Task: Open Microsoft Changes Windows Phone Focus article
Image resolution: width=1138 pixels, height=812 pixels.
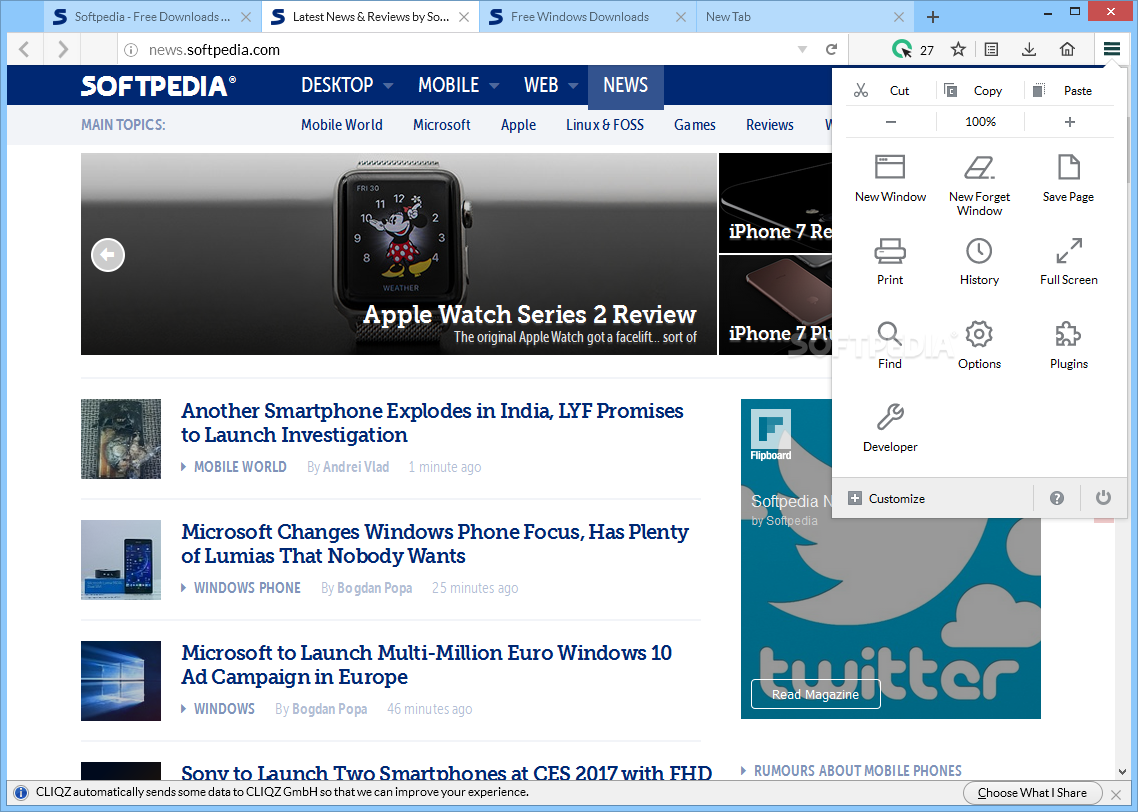Action: click(x=435, y=544)
